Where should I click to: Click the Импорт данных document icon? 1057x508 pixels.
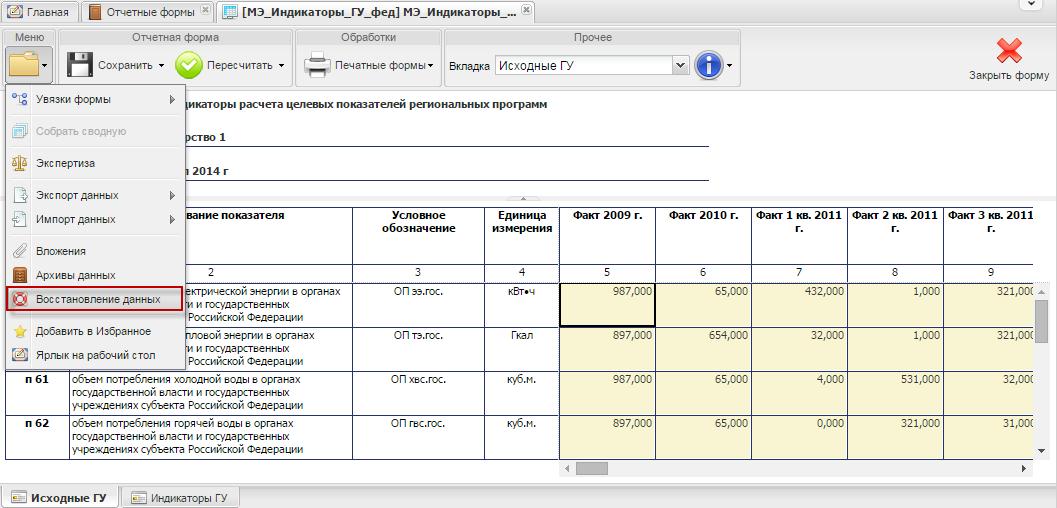(x=20, y=220)
